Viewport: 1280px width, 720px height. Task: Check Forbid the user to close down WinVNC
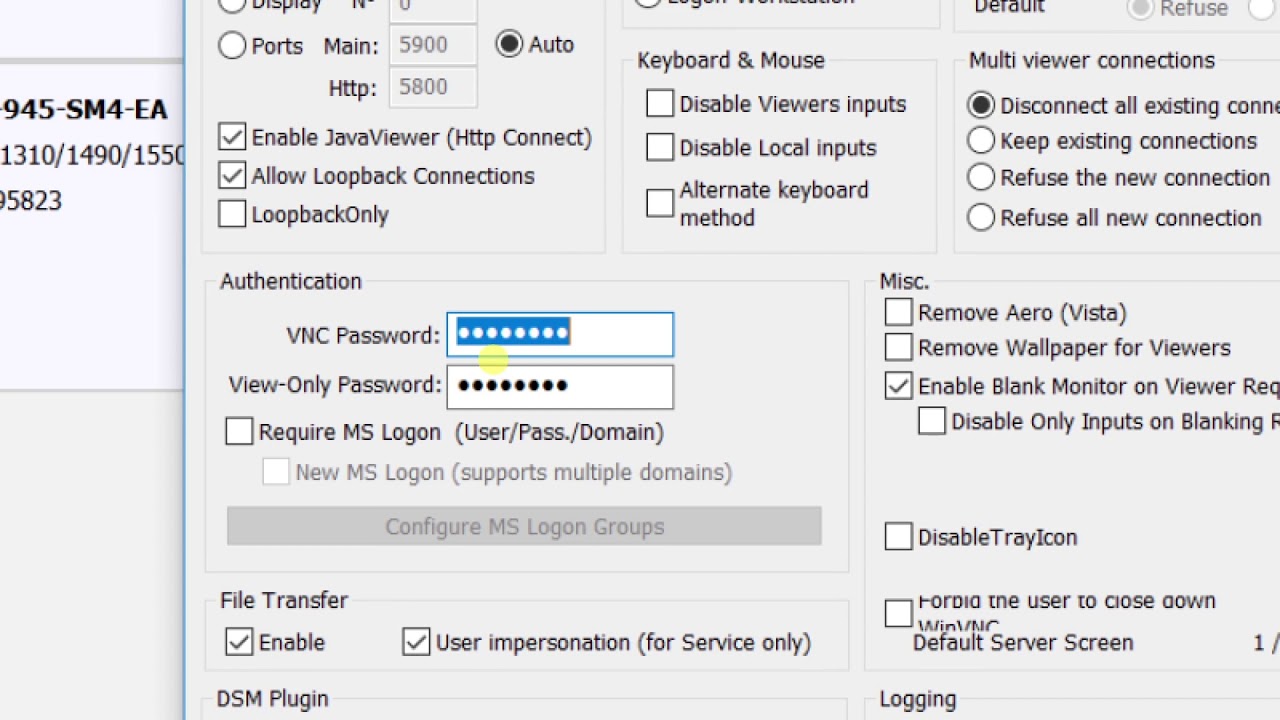click(899, 612)
